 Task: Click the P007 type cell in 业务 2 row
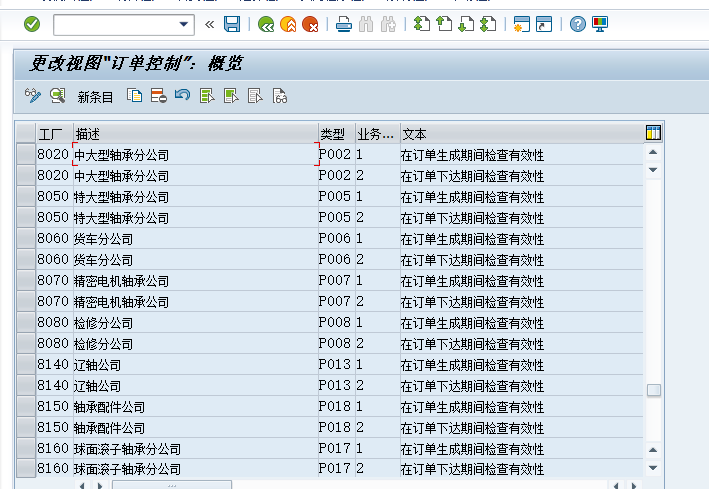coord(335,301)
